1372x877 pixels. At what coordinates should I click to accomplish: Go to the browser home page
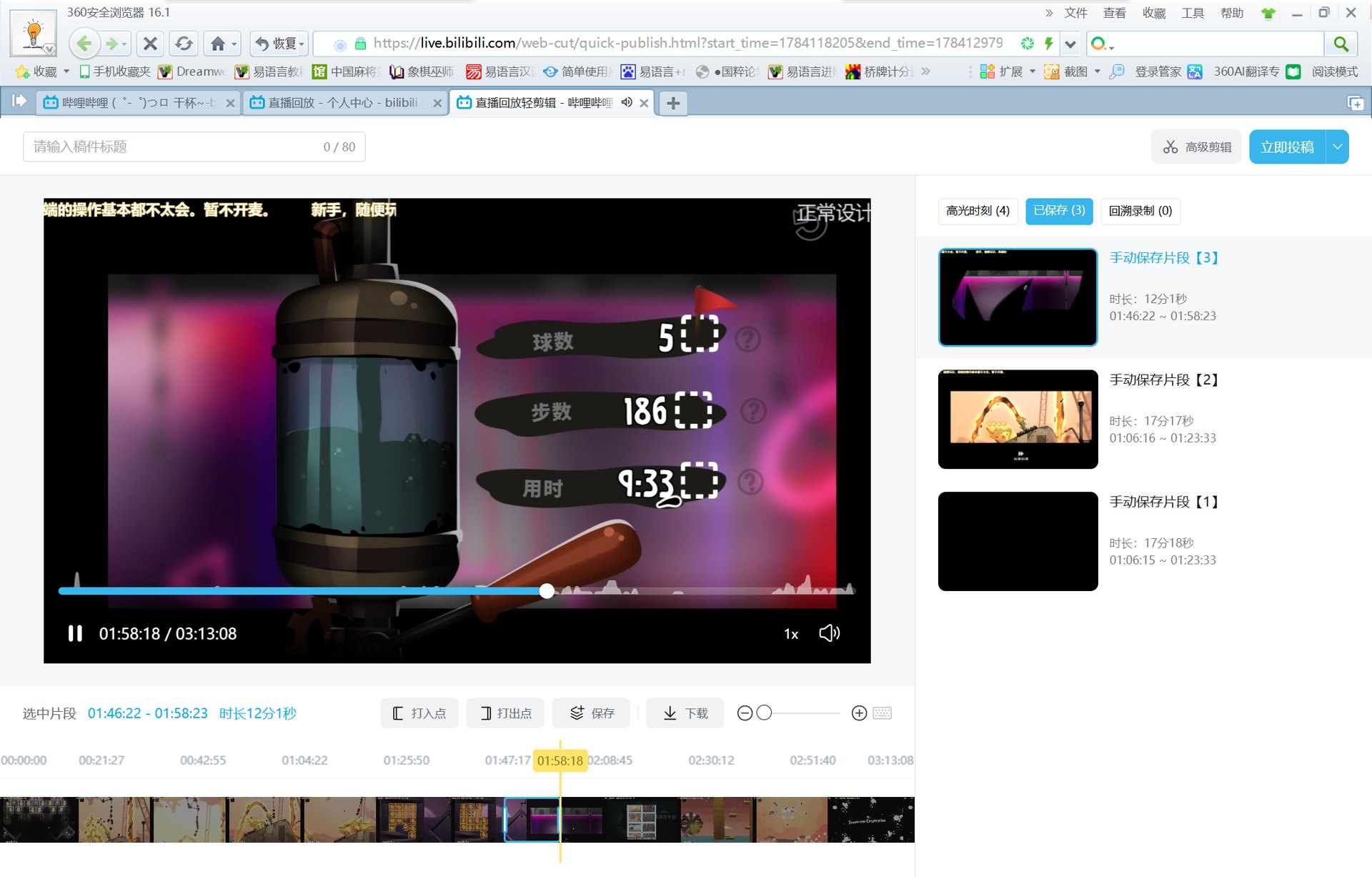pos(218,44)
